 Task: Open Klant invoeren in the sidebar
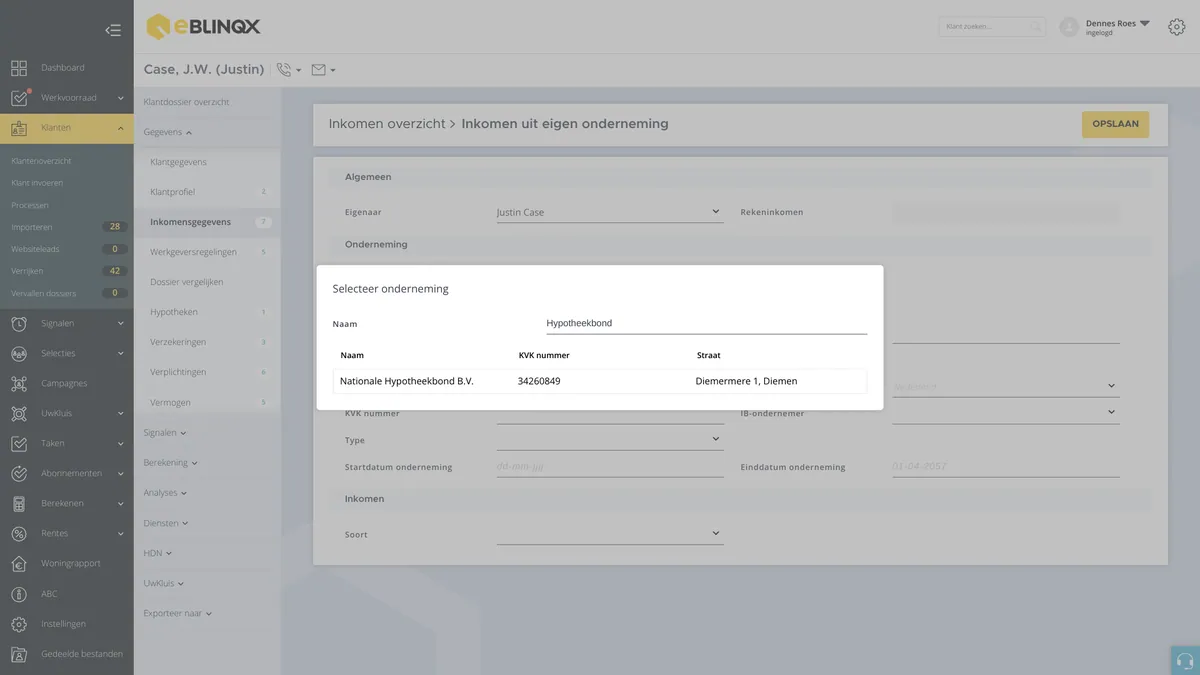pos(37,183)
